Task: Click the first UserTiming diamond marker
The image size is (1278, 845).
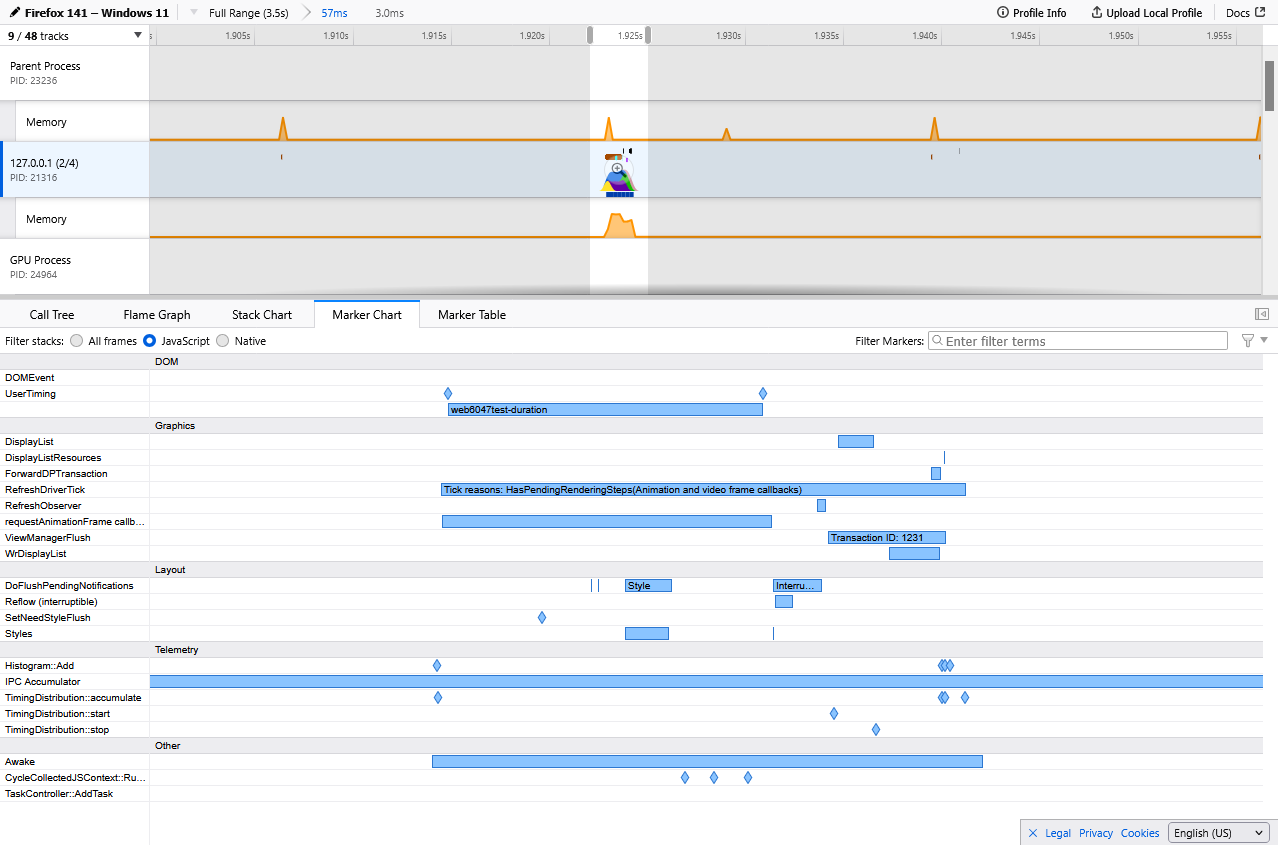Action: tap(448, 393)
